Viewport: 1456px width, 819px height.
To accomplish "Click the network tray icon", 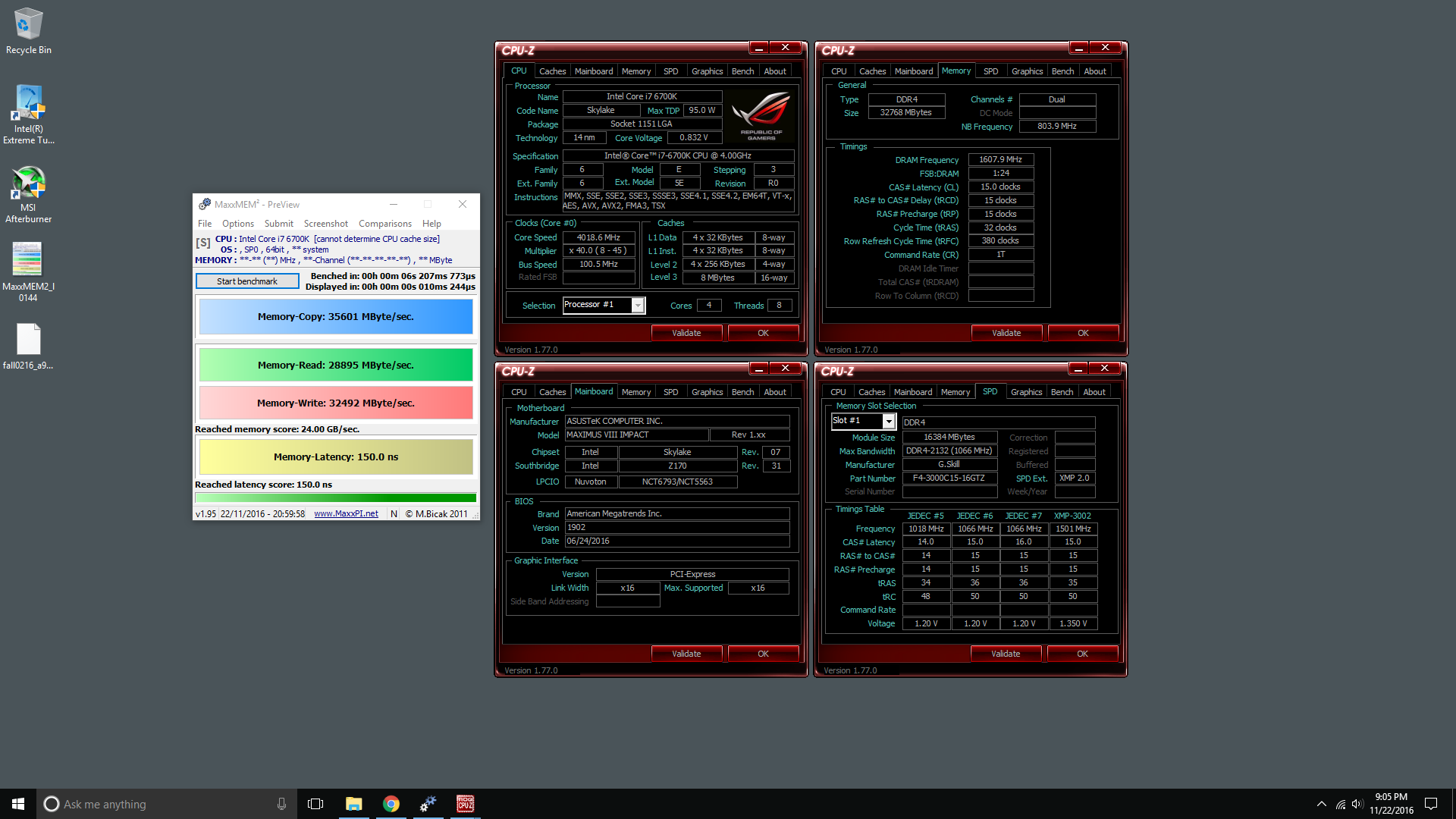I will [x=1341, y=804].
